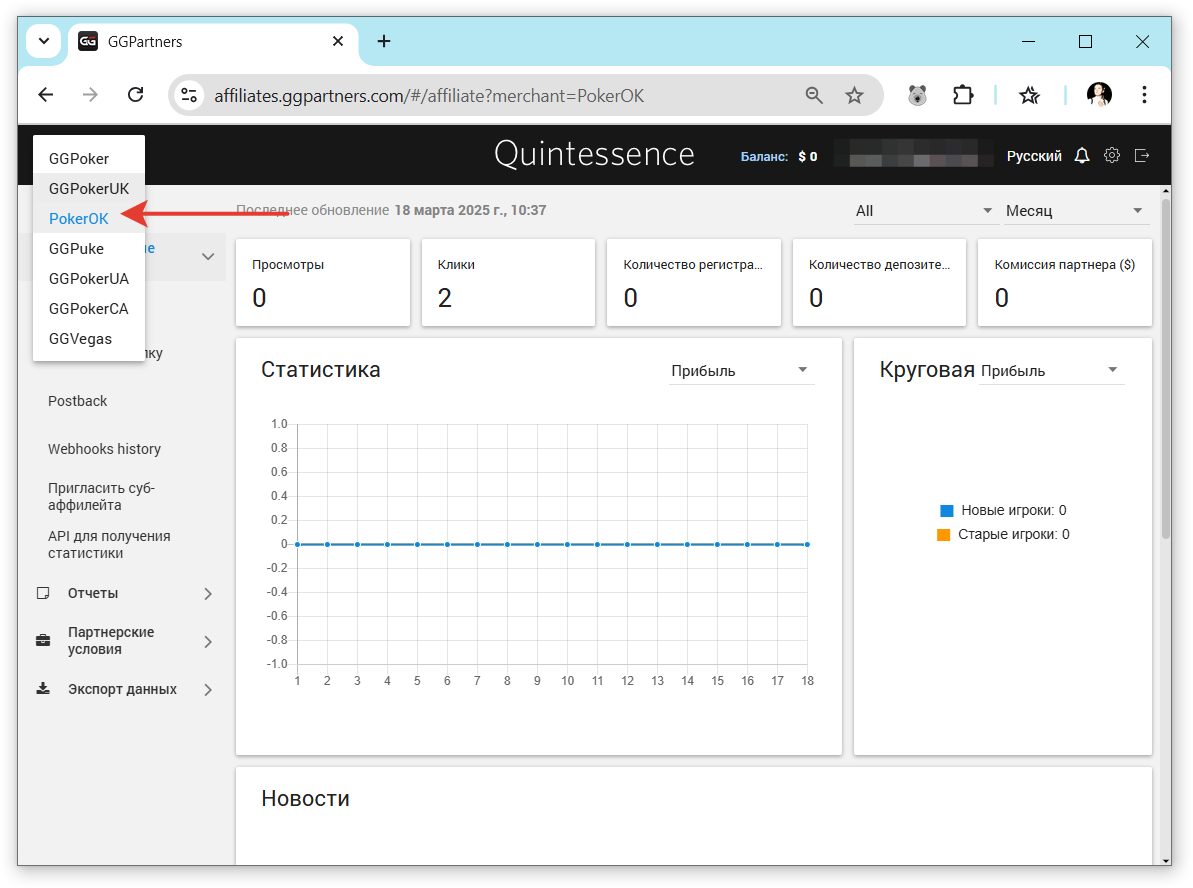
Task: Select GGPokerUA from the merchant list
Action: point(89,278)
